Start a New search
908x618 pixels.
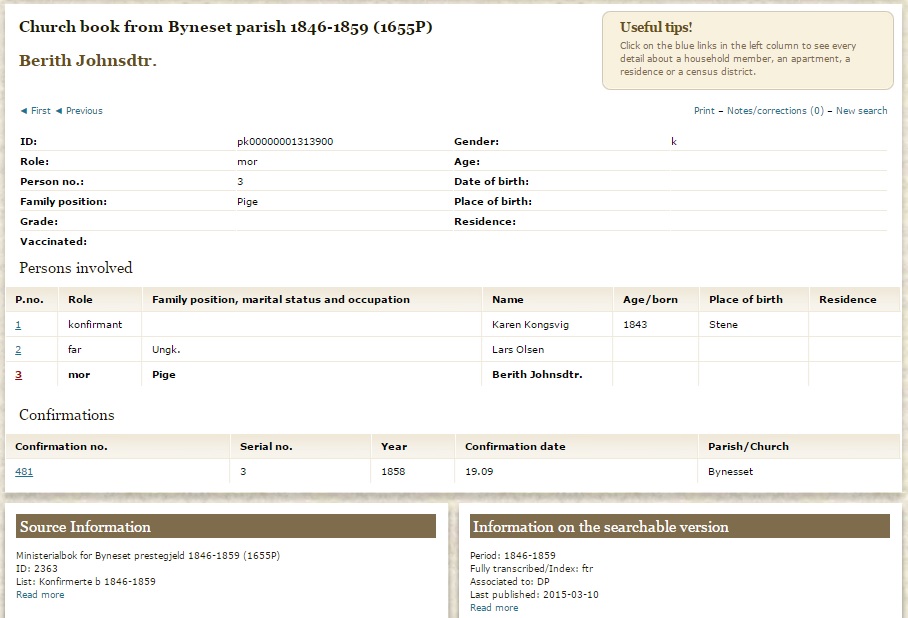tap(861, 111)
